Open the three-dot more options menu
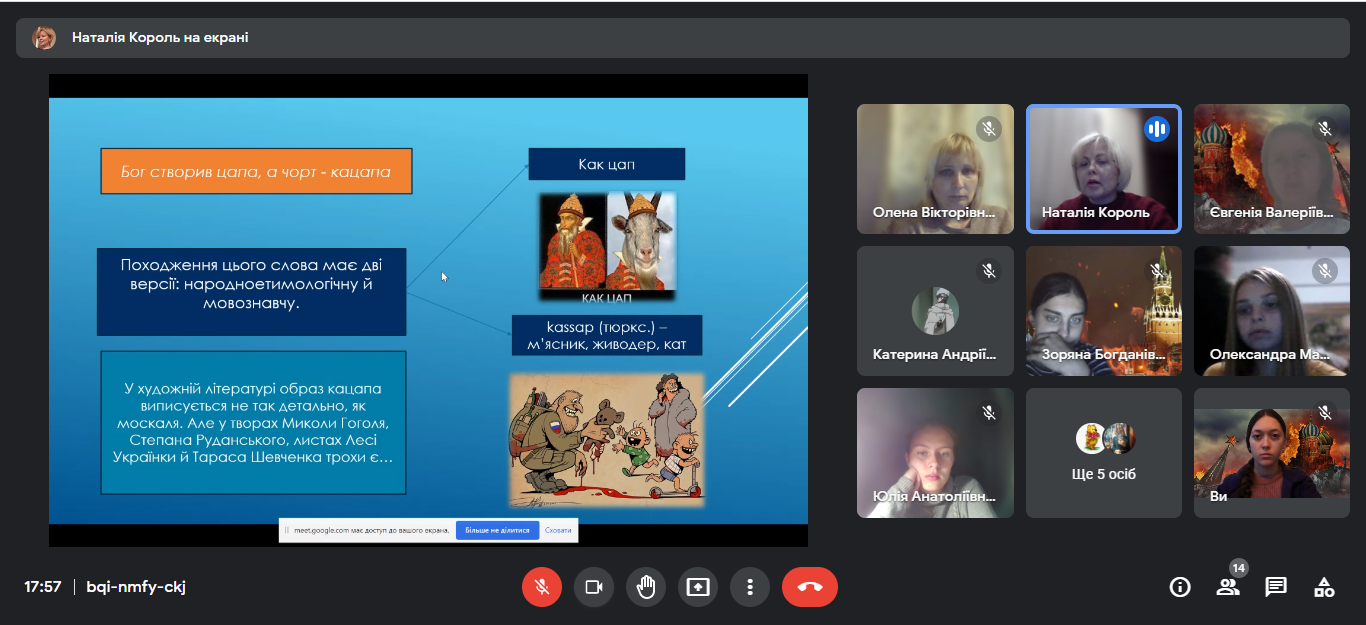This screenshot has width=1366, height=625. coord(750,587)
